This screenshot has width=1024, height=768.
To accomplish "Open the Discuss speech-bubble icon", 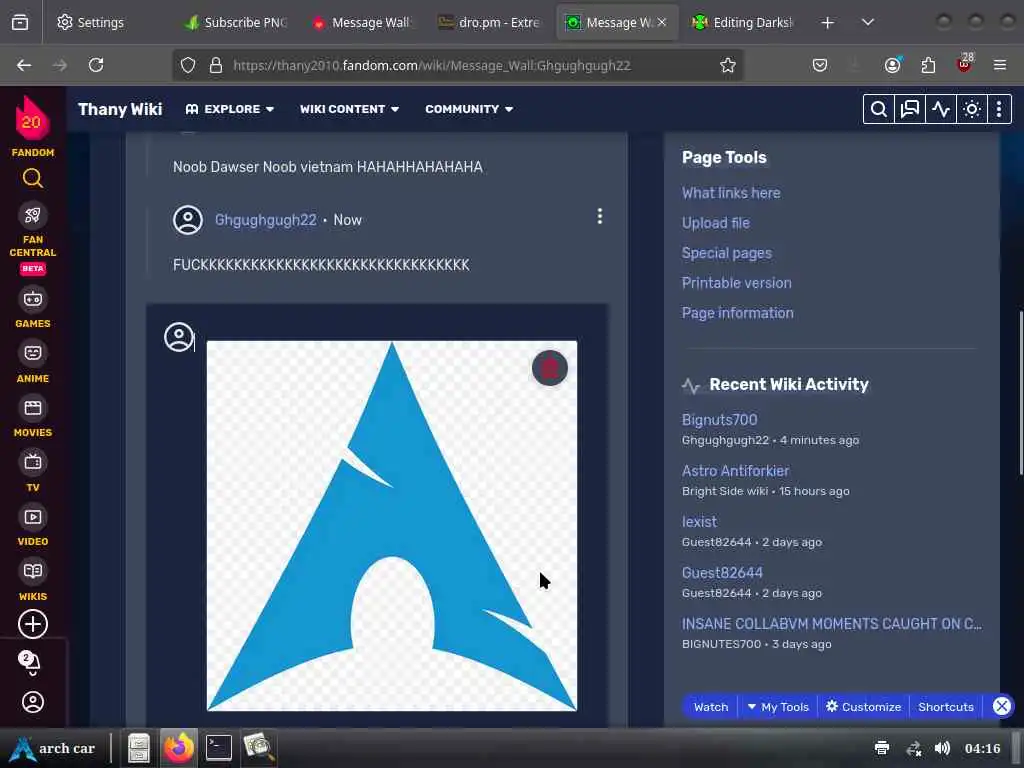I will tap(910, 109).
